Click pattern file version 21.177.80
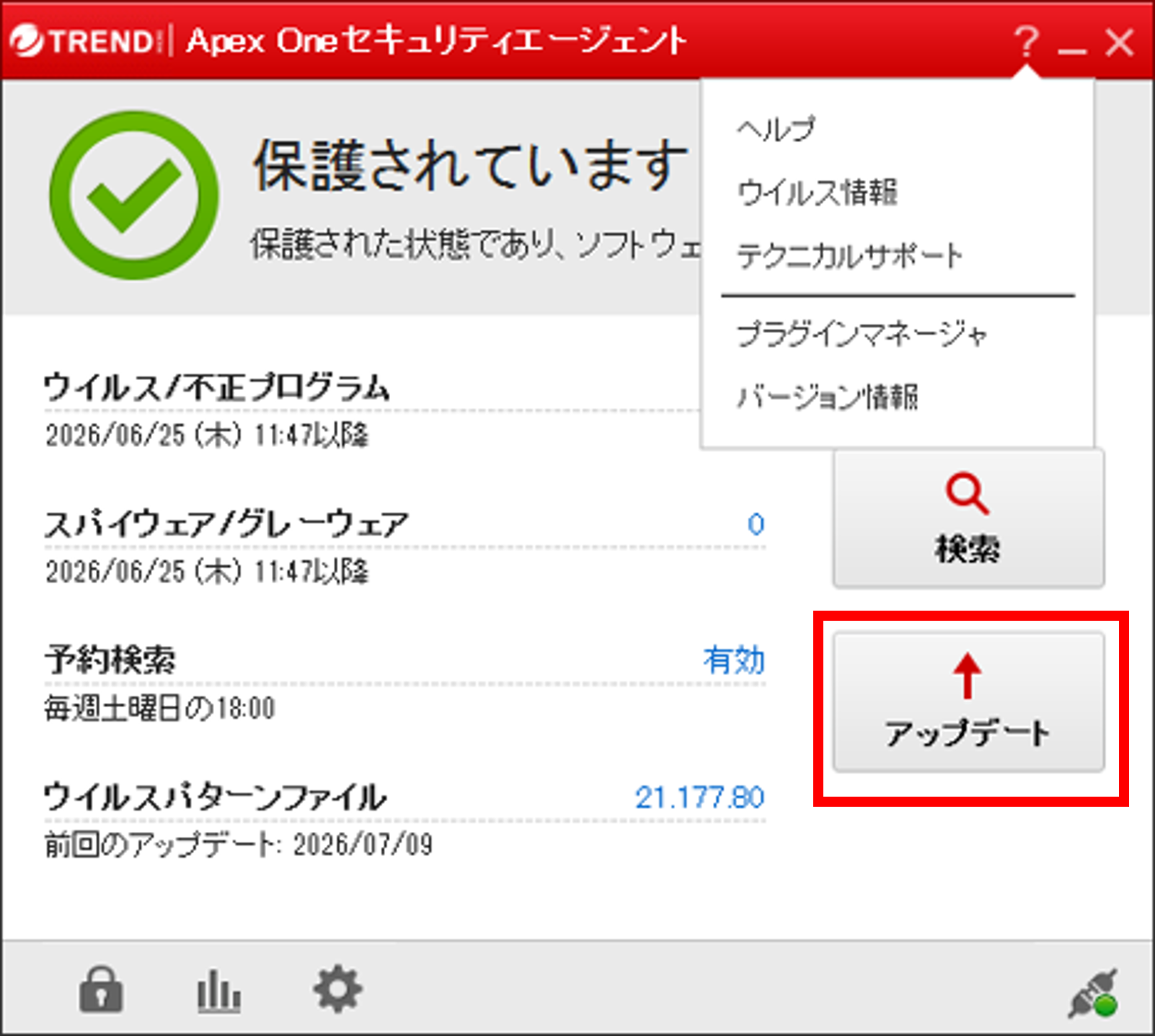Image resolution: width=1155 pixels, height=1036 pixels. click(x=699, y=797)
